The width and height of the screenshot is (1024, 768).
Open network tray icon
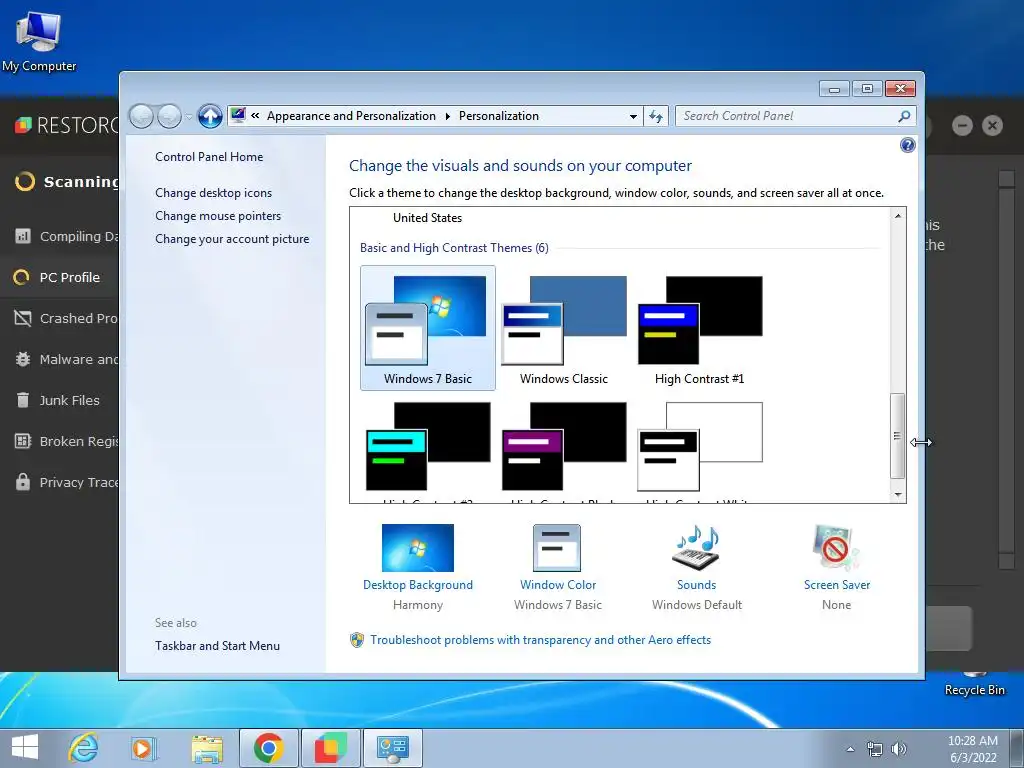coord(874,748)
